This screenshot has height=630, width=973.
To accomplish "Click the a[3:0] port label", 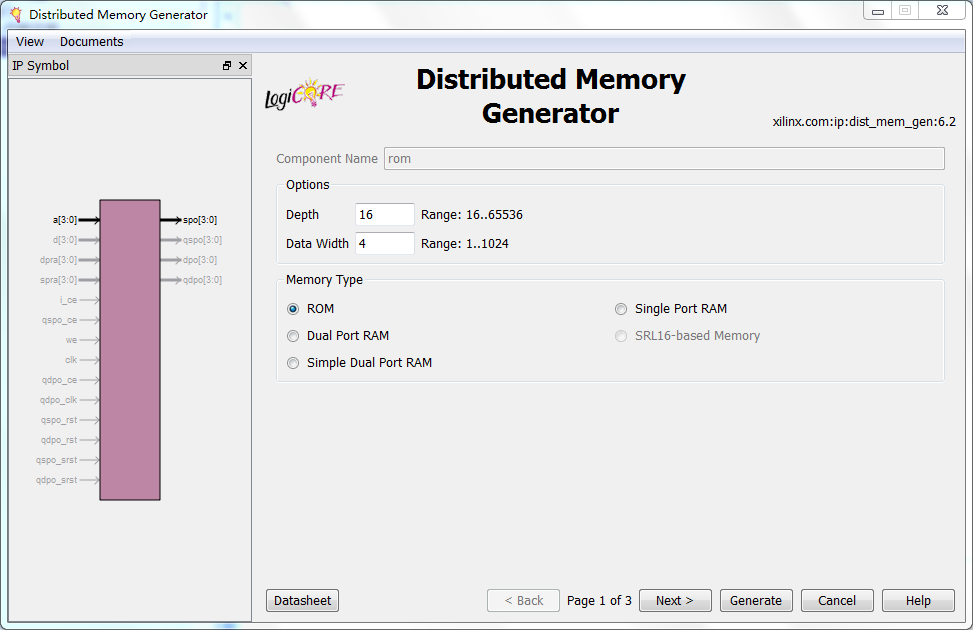I will coord(65,220).
